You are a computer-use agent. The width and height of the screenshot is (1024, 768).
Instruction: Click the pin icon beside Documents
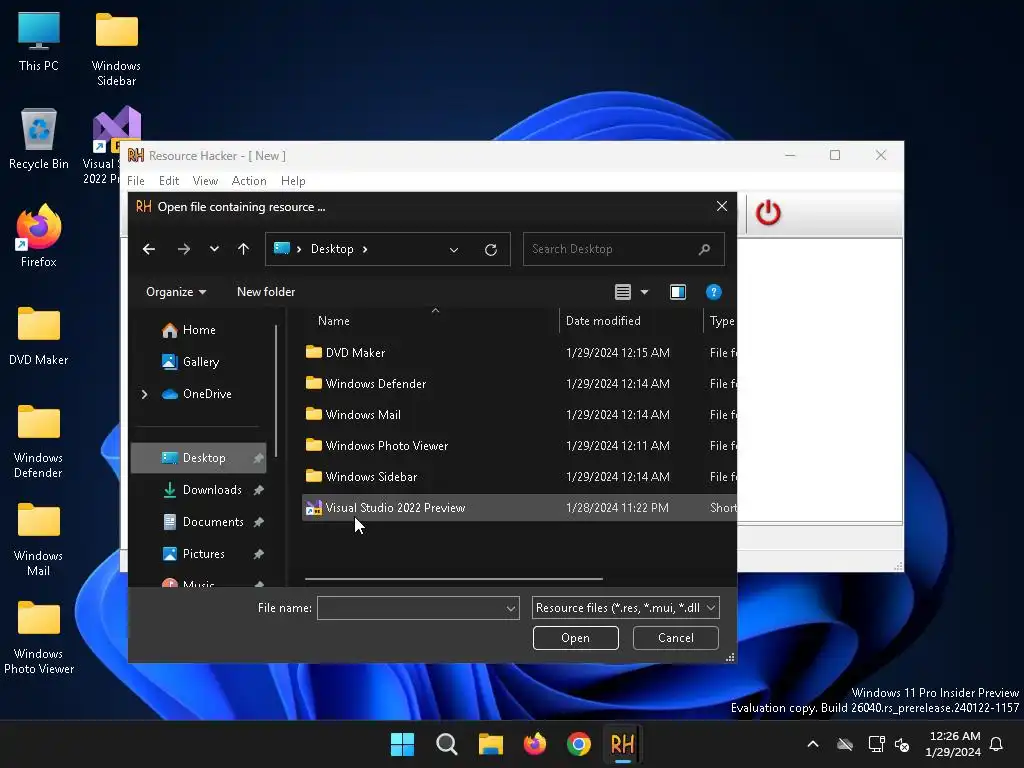(x=259, y=522)
